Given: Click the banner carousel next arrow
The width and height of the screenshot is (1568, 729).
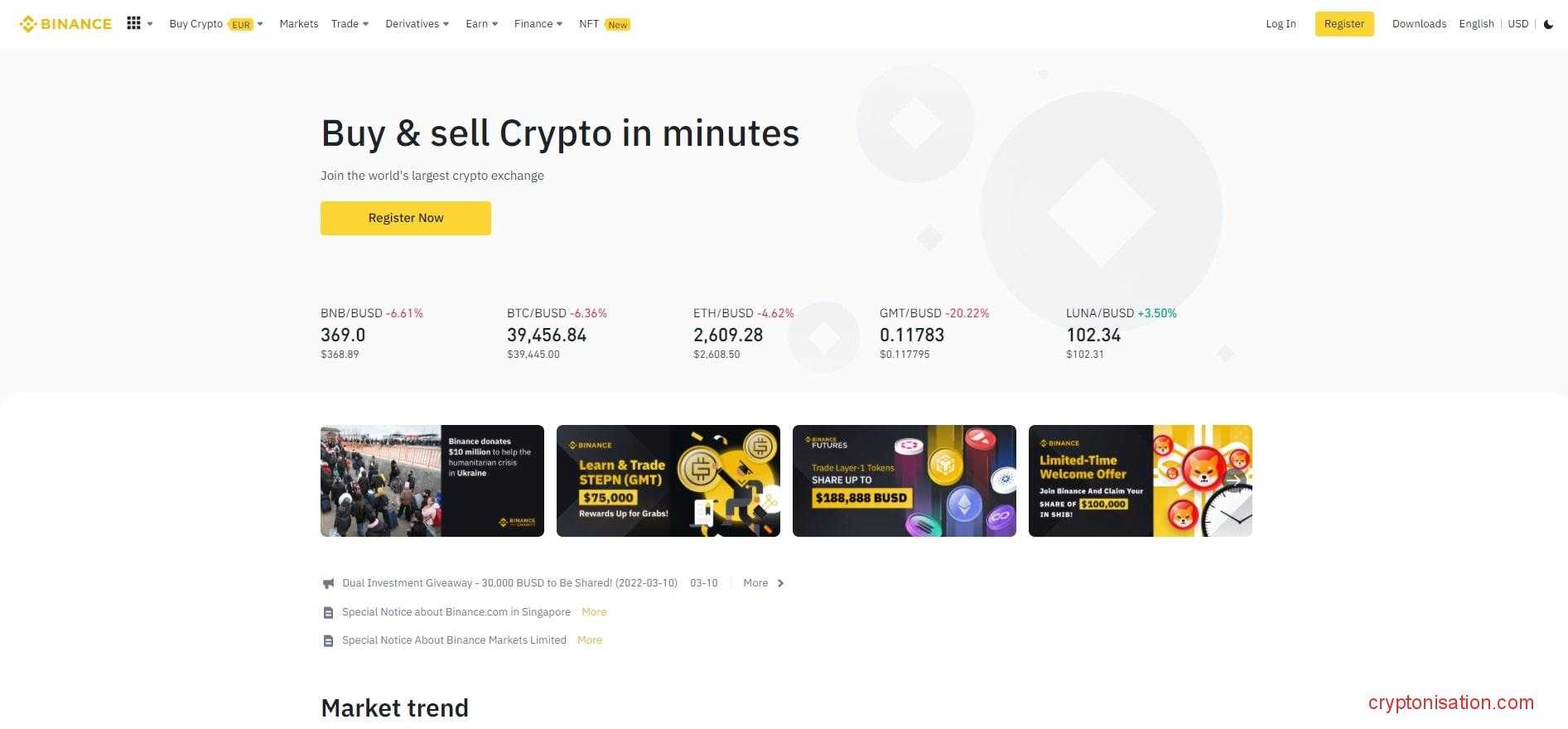Looking at the screenshot, I should pos(1234,480).
